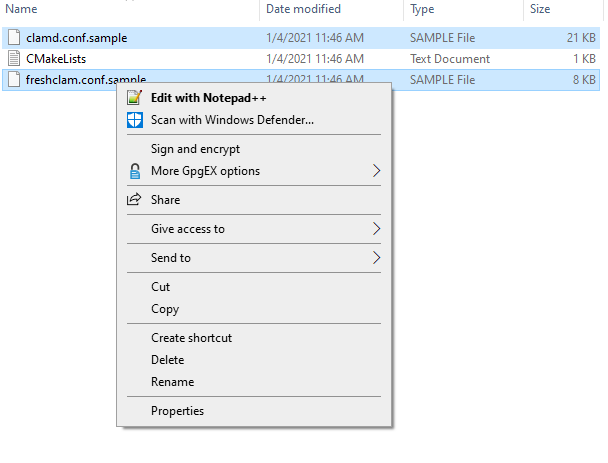608x463 pixels.
Task: Sort files by the Name column header
Action: 22,9
